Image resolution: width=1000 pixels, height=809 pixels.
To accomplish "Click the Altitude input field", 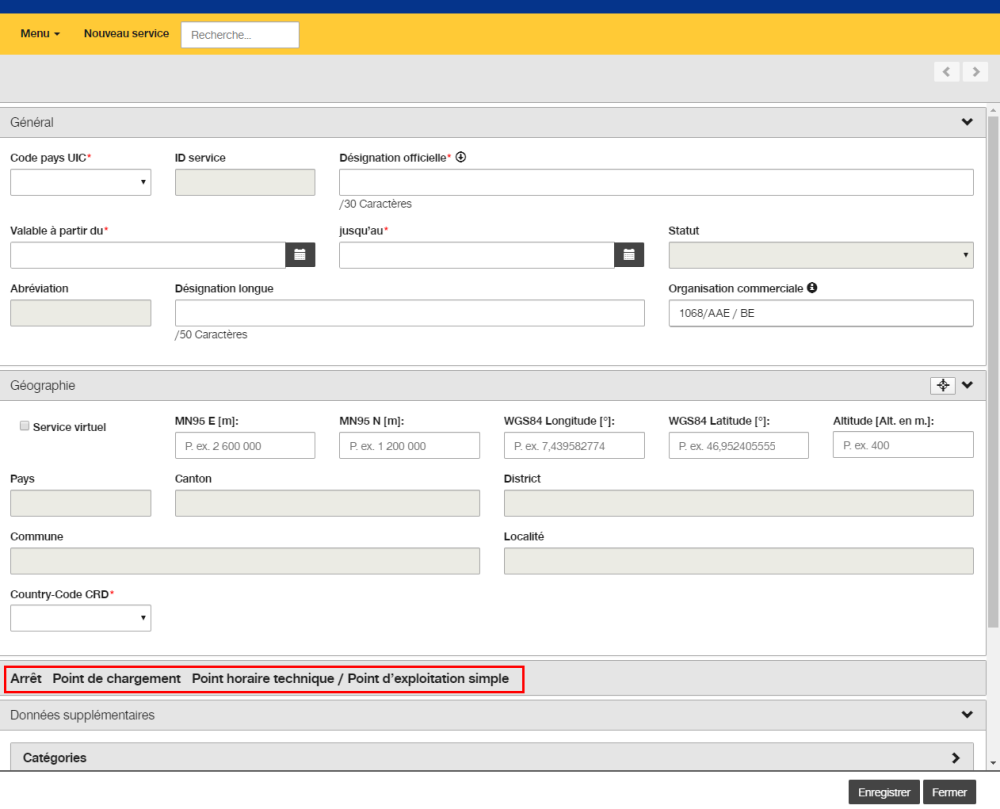I will click(903, 445).
